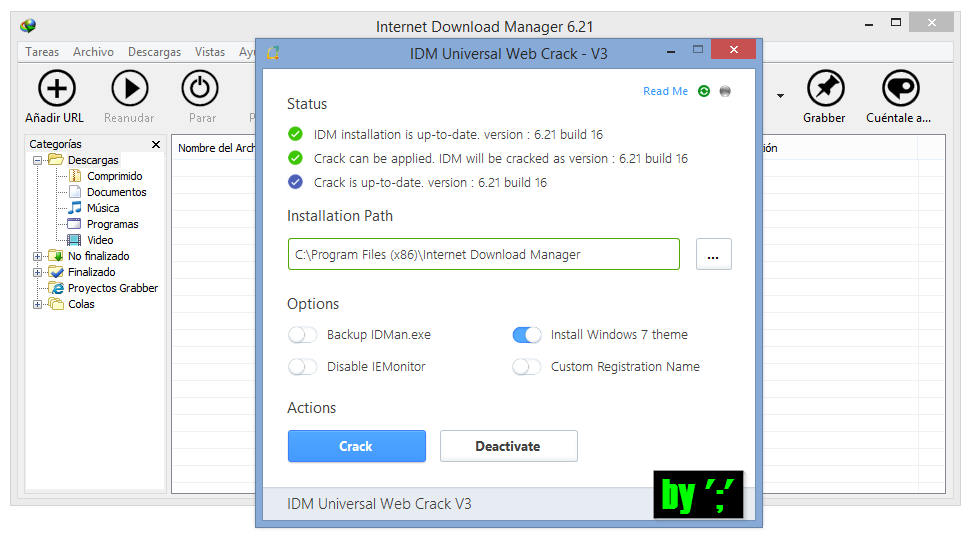This screenshot has height=538, width=970.
Task: Select the Proyectos Grabber item
Action: coord(113,288)
